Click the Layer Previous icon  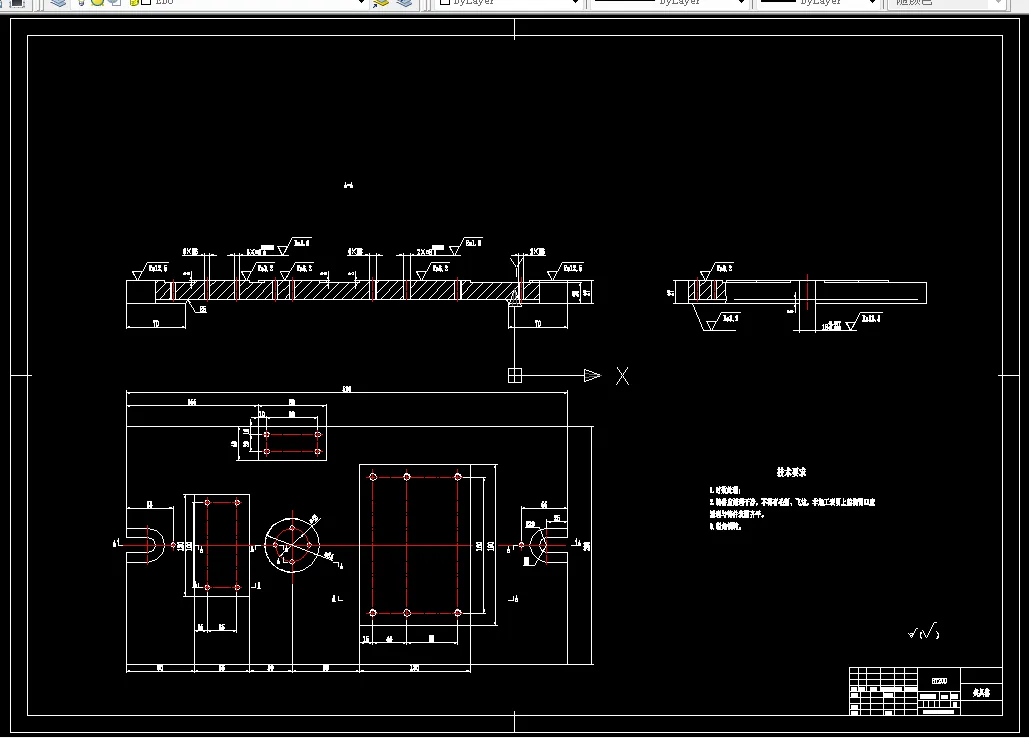(x=404, y=3)
